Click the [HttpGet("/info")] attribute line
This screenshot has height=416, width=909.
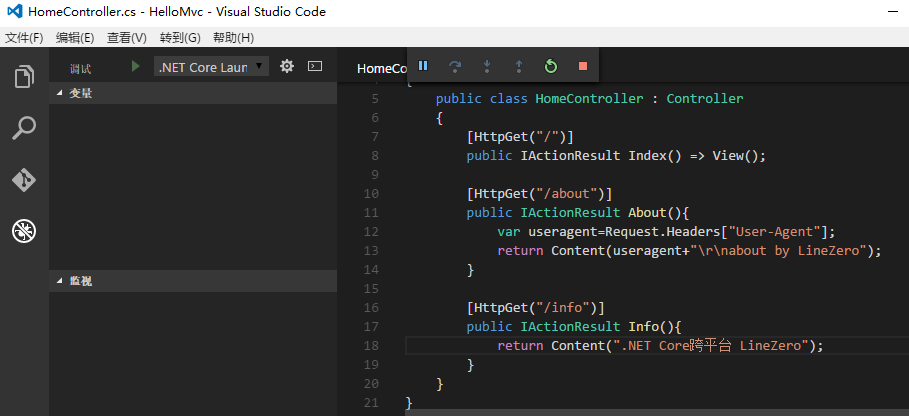(x=536, y=307)
